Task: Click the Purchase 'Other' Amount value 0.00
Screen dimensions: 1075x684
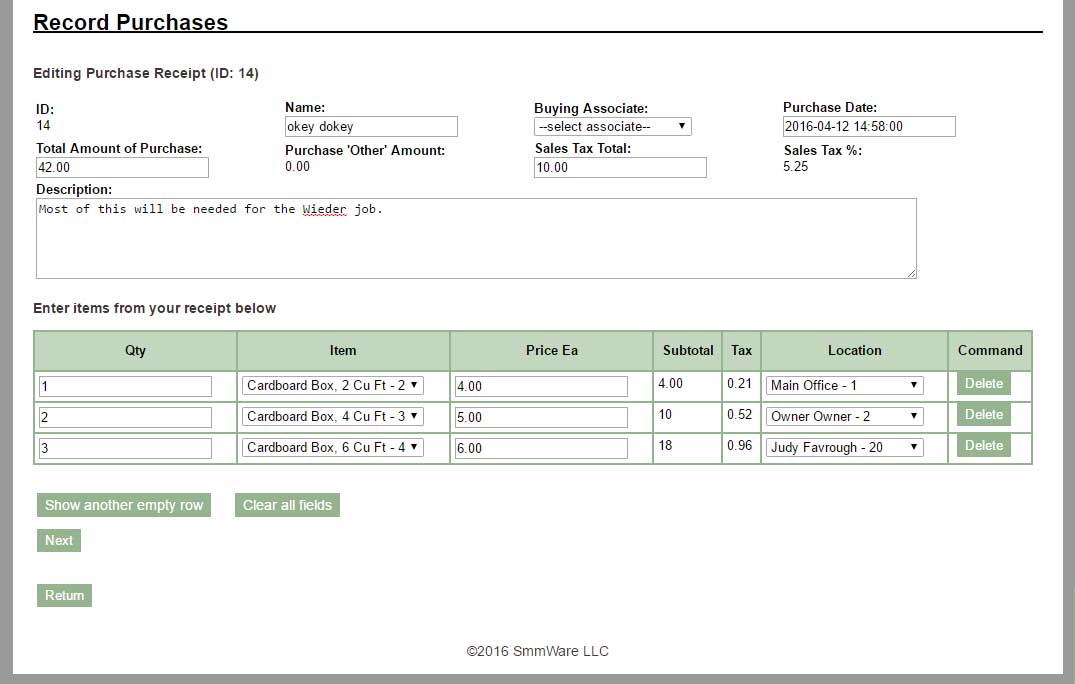Action: click(x=298, y=167)
